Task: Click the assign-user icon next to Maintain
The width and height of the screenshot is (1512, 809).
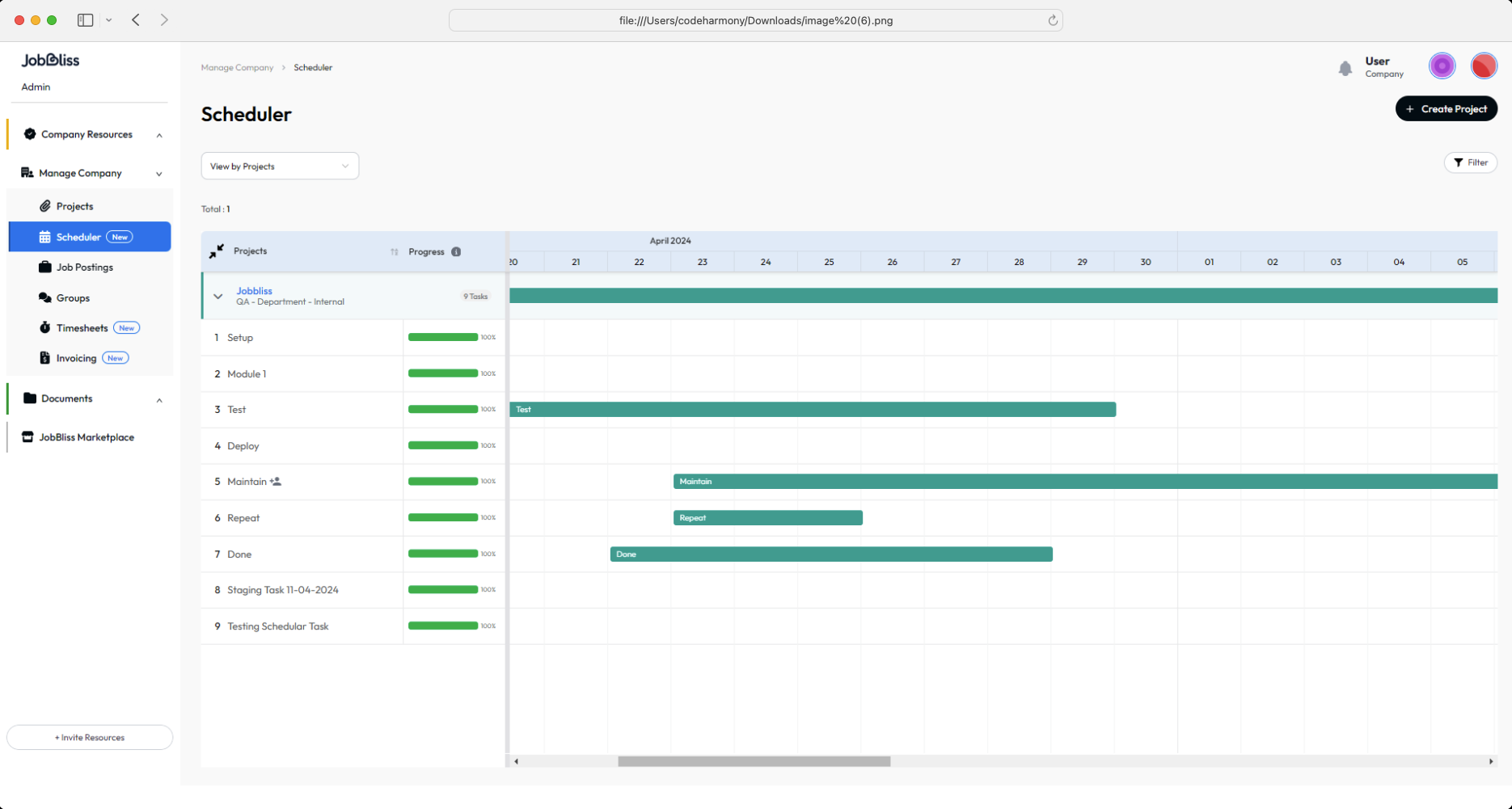Action: click(x=276, y=482)
